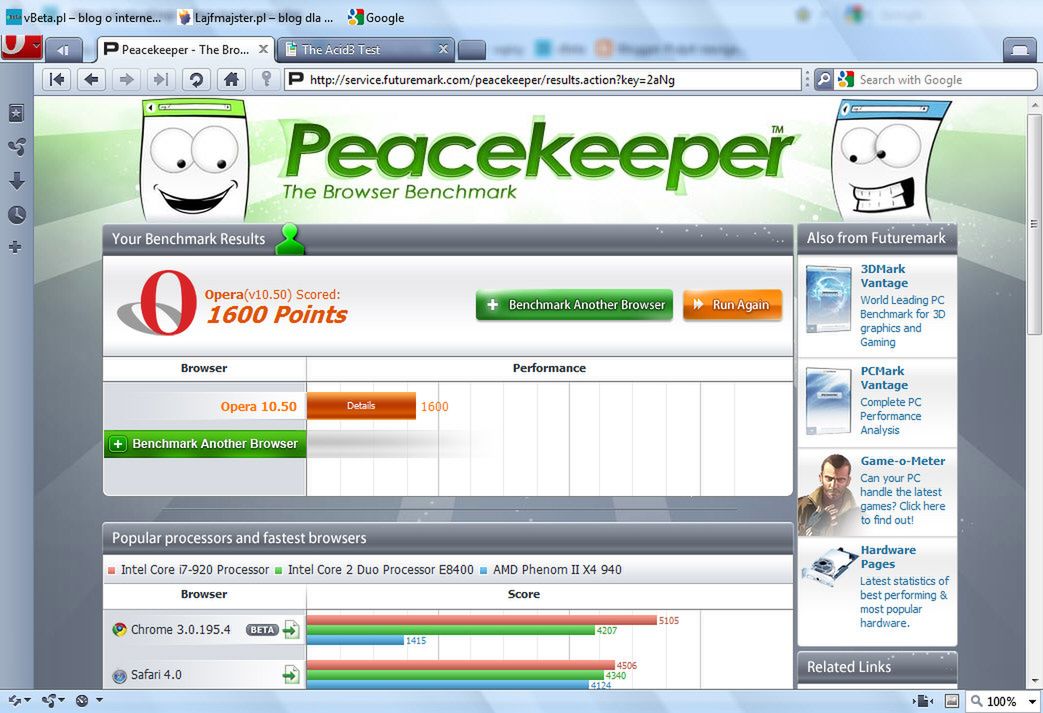
Task: Click the 3DMark Vantage box thumbnail
Action: coord(828,299)
